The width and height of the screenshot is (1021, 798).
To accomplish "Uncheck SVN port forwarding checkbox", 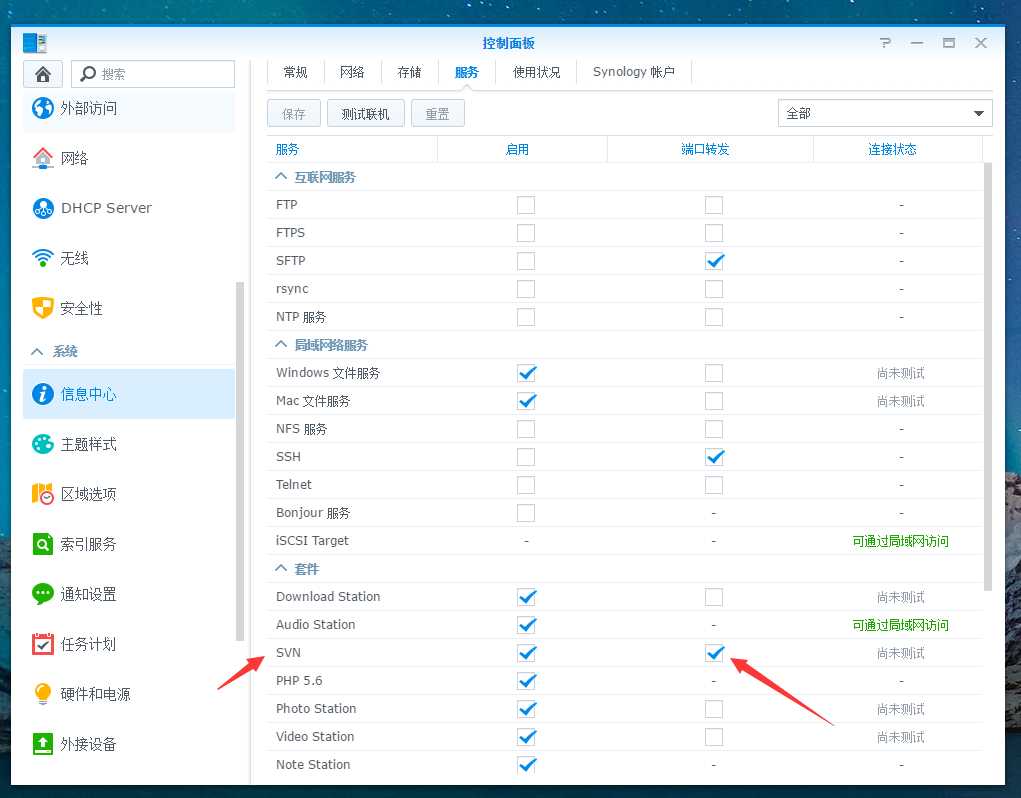I will (714, 653).
